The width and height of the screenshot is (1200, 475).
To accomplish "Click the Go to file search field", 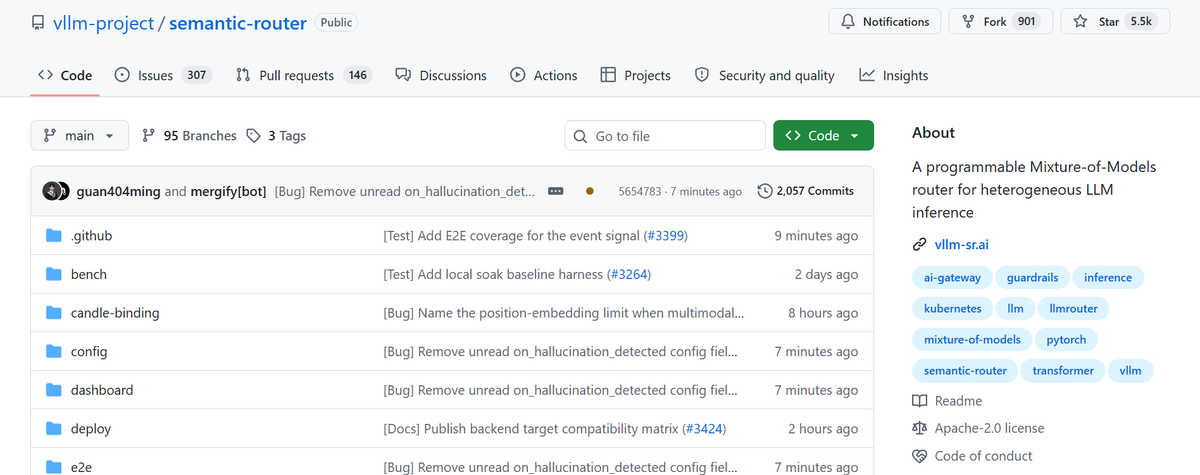I will tap(665, 136).
